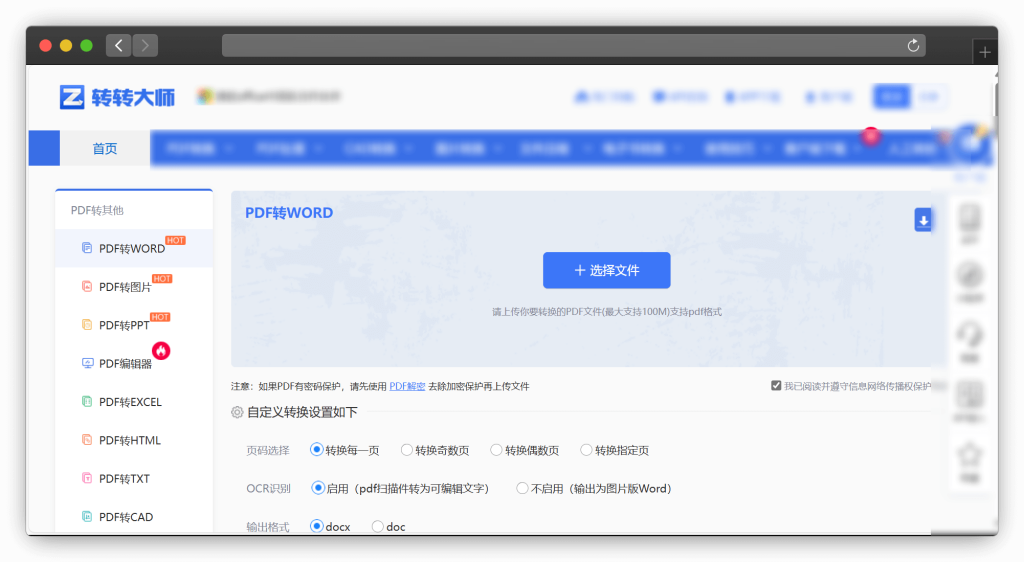Click the gear icon beside 自定义转换设置如下
The image size is (1024, 562).
coord(237,413)
